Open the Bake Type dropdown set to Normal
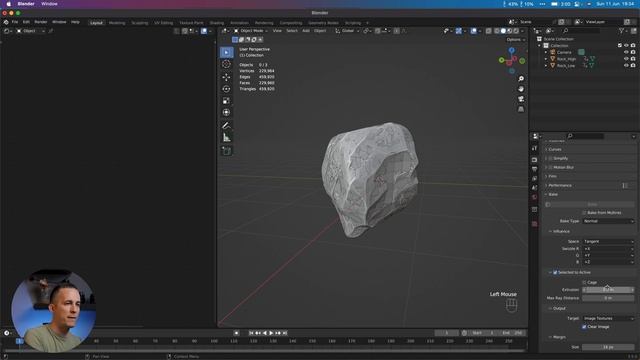Viewport: 640px width, 360px height. (x=608, y=221)
